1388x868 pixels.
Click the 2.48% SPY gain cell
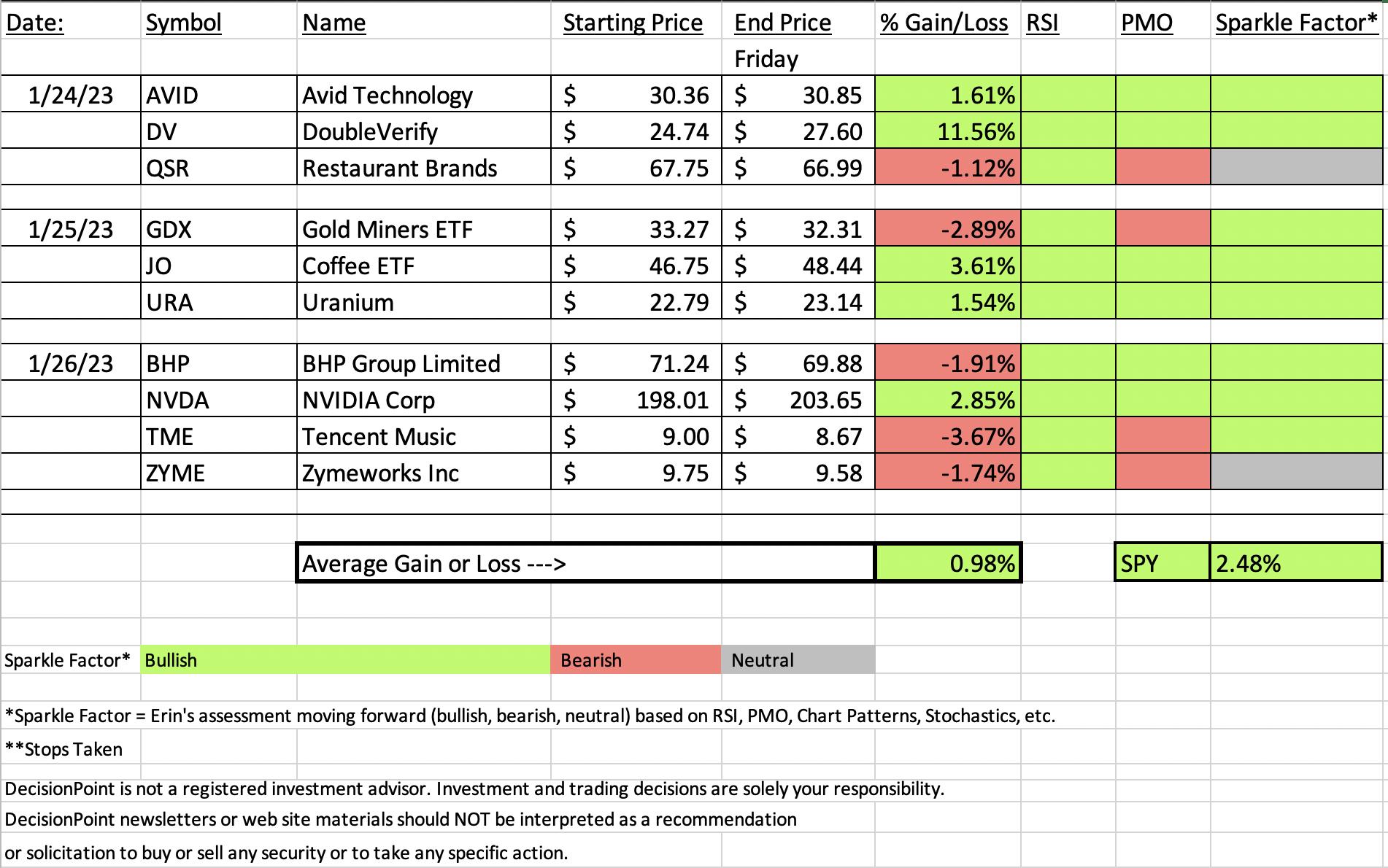tap(1296, 563)
